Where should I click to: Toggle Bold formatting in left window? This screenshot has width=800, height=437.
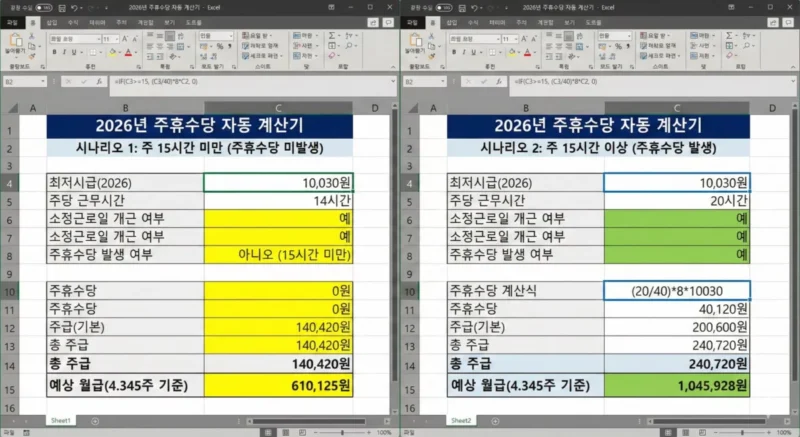pos(55,52)
